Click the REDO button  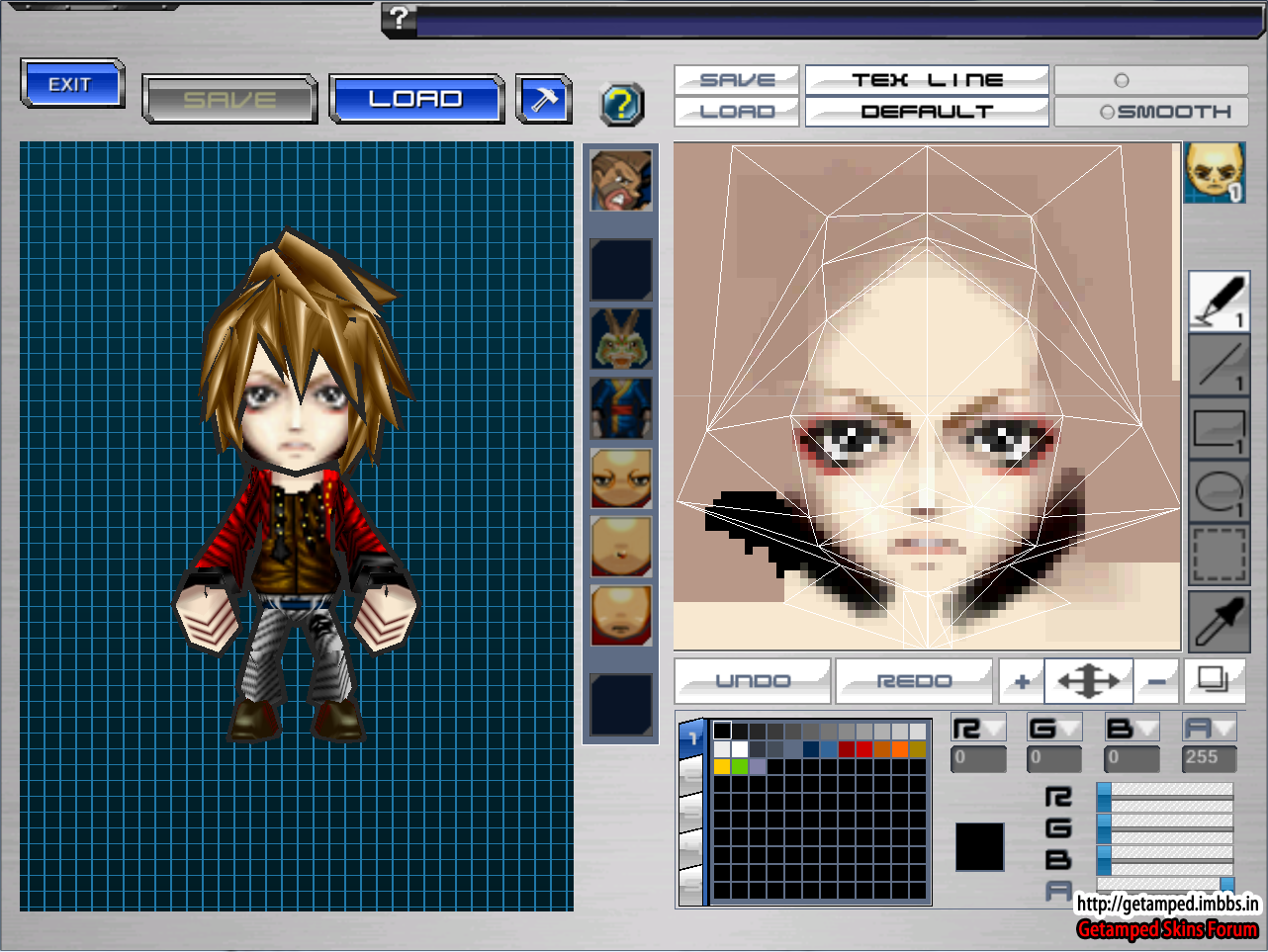[914, 681]
